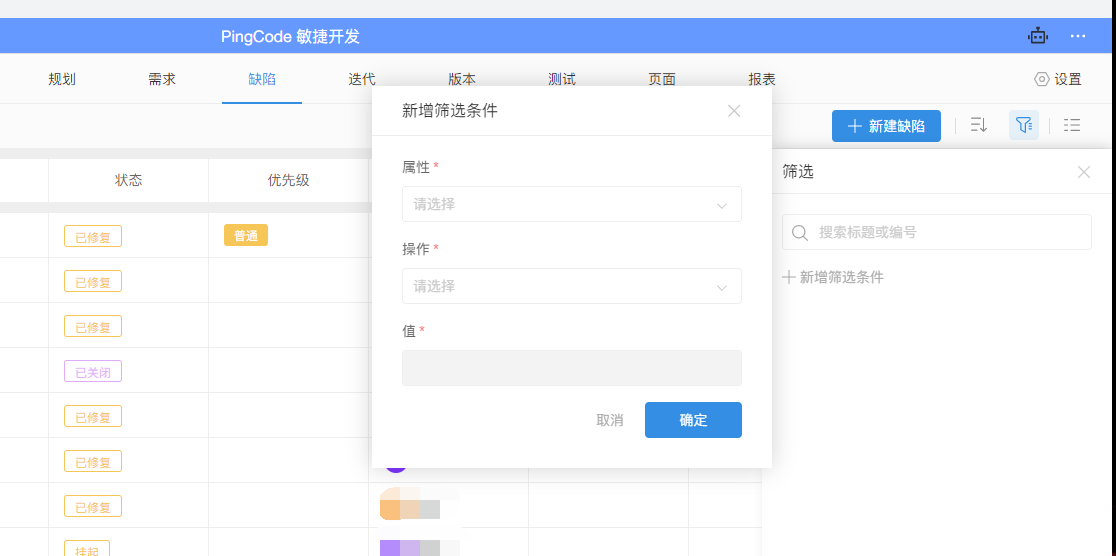
Task: Click the 已关闭 status tag
Action: point(93,372)
